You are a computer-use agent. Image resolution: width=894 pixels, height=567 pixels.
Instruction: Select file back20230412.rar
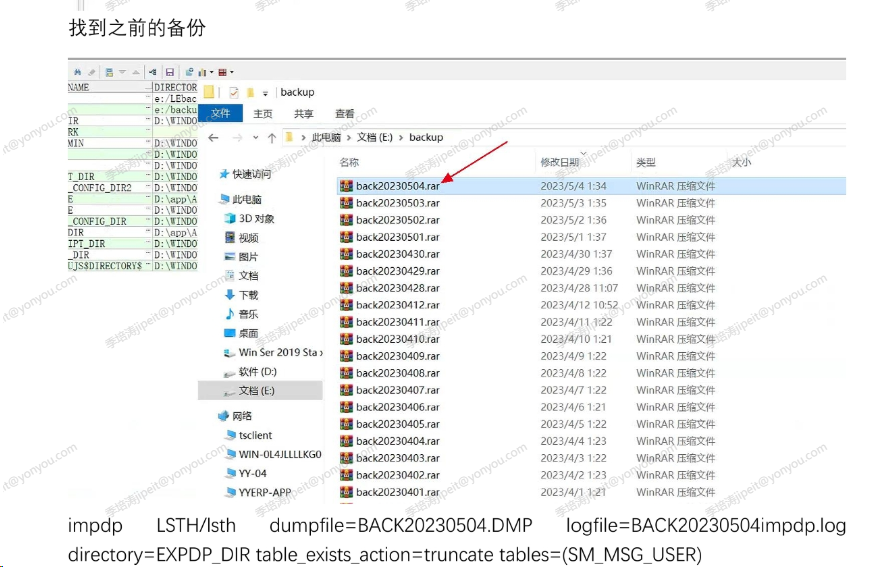click(398, 305)
